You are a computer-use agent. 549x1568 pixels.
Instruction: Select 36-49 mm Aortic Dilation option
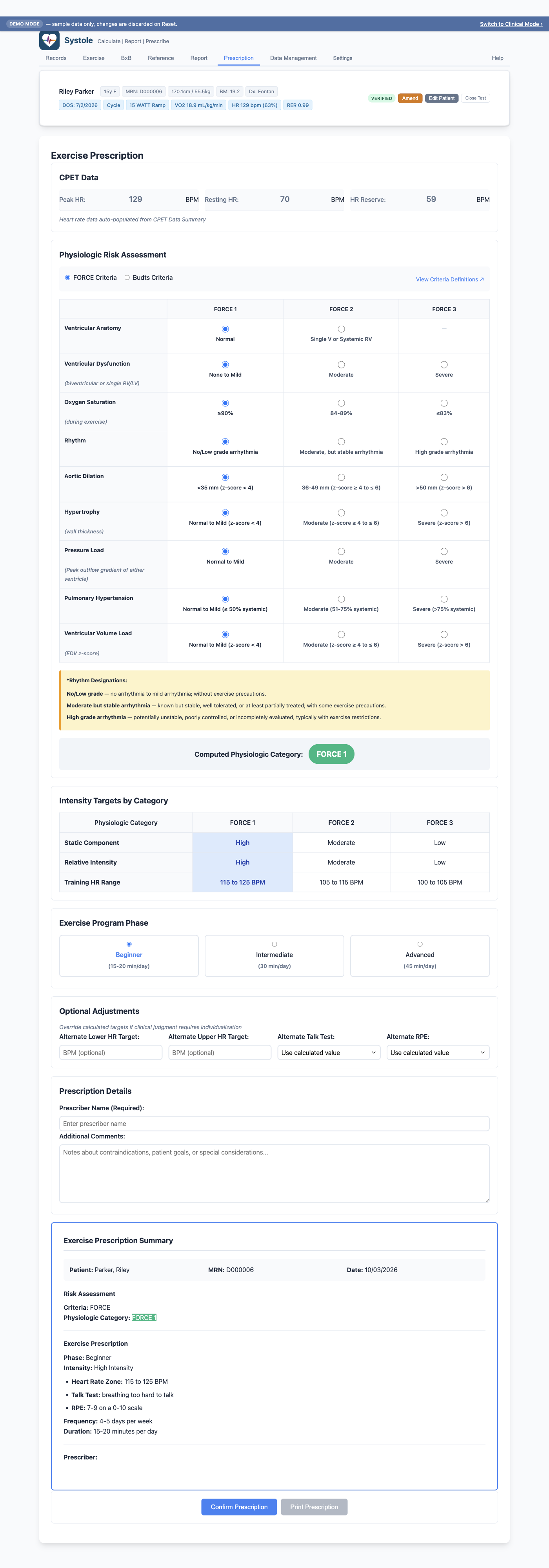click(x=341, y=477)
